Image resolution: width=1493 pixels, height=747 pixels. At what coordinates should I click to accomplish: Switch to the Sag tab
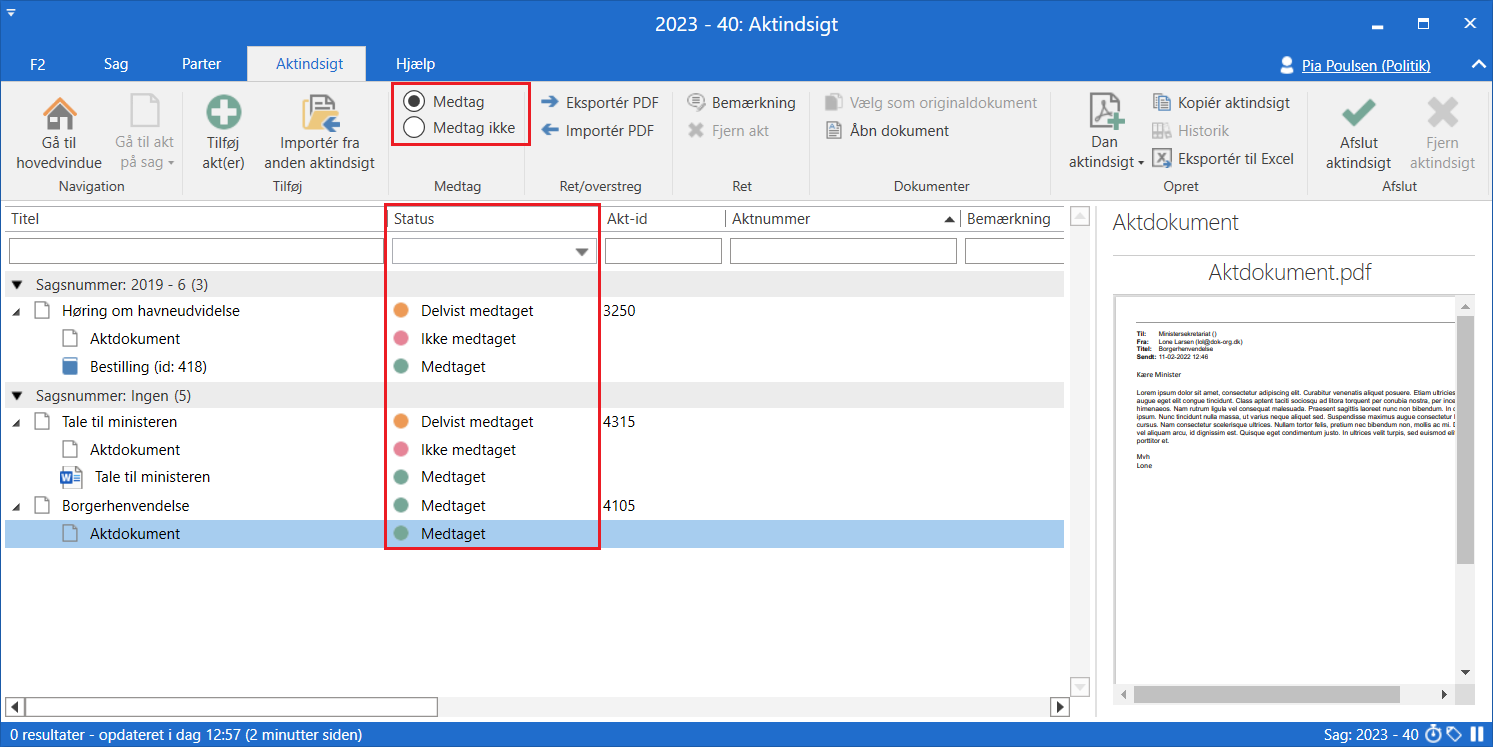(x=116, y=64)
